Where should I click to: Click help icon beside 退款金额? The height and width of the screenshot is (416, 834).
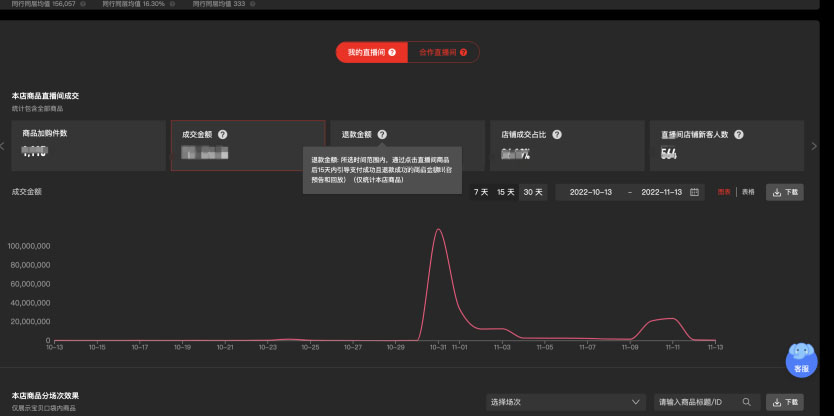(382, 134)
